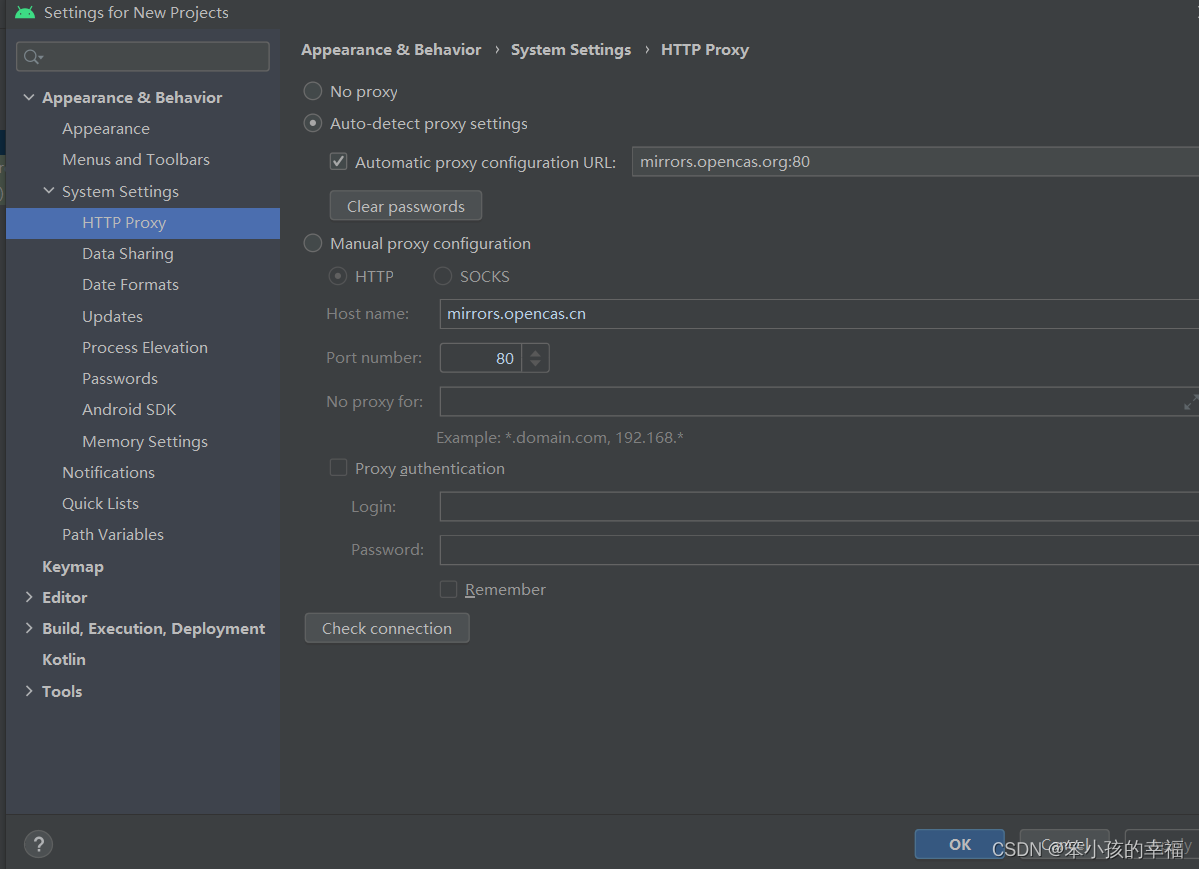
Task: Confirm settings with the OK button
Action: click(x=960, y=844)
